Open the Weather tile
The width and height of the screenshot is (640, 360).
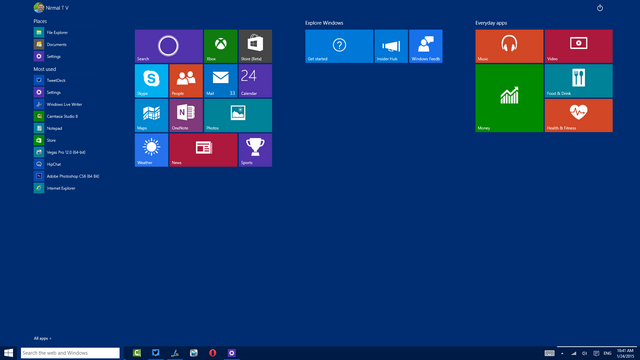tap(151, 150)
